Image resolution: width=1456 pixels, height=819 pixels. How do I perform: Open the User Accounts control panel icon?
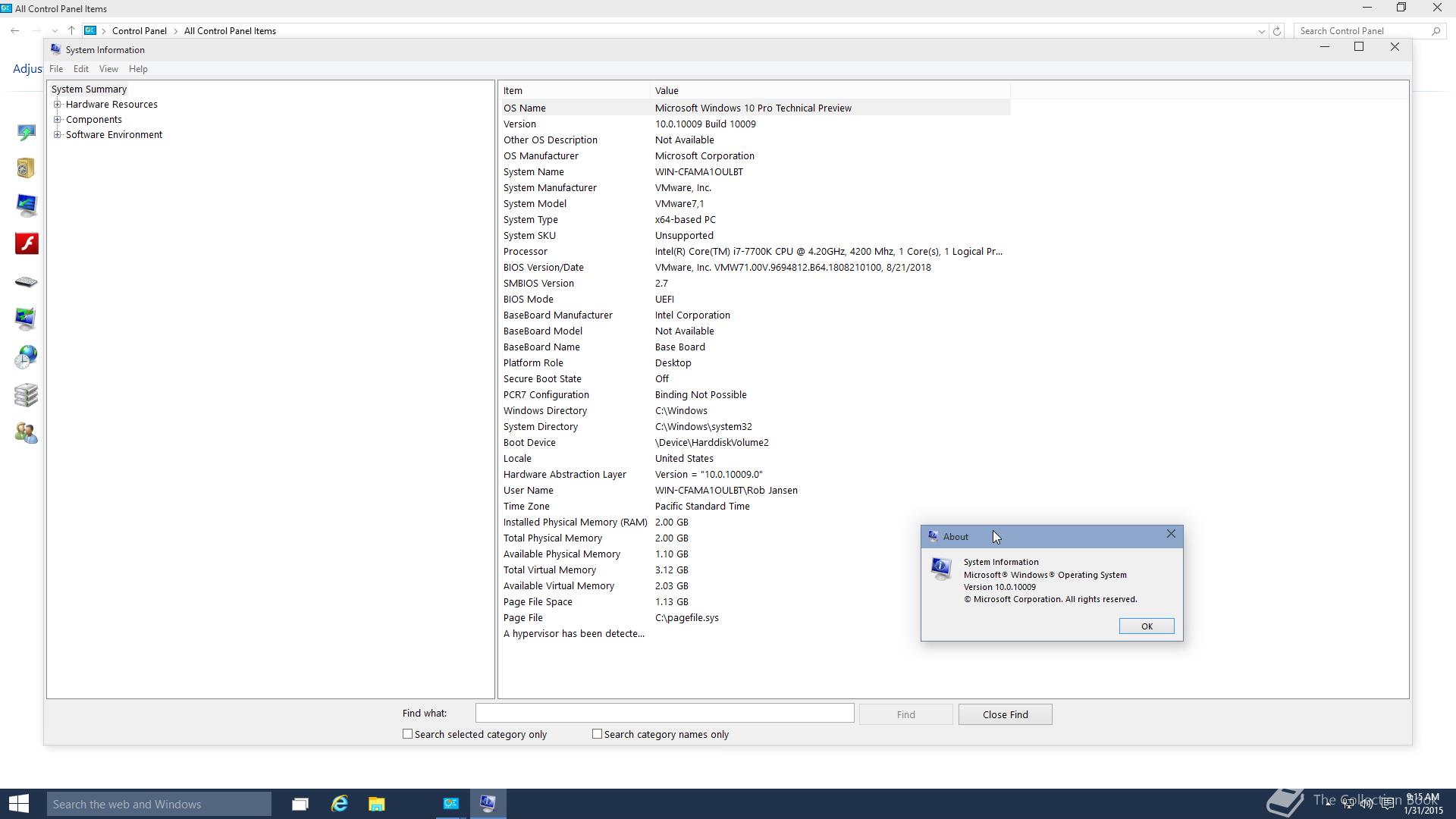27,433
